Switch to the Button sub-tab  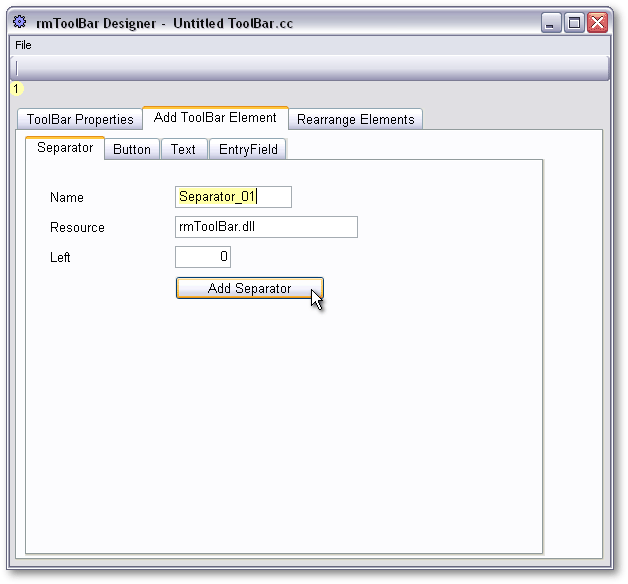click(132, 149)
